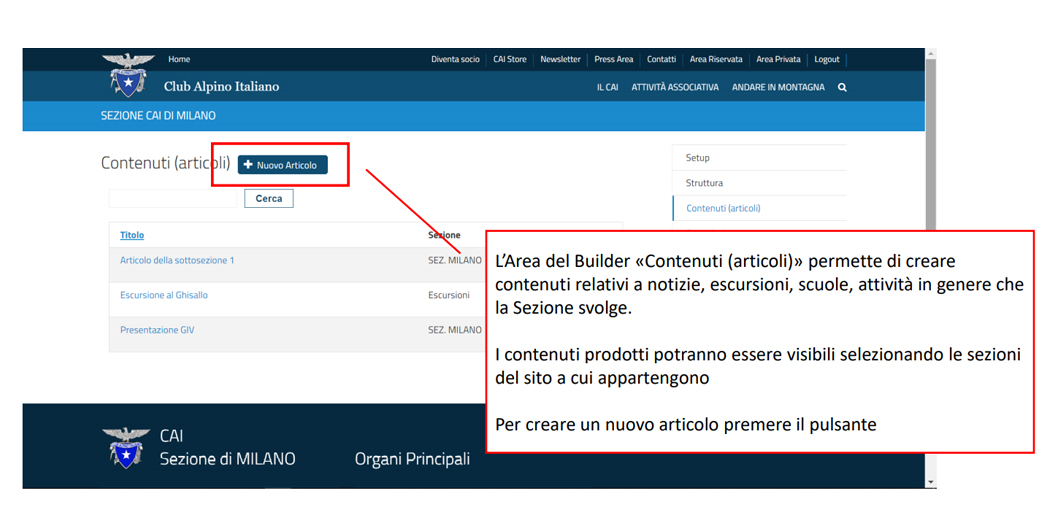Open the CAI Store link
Screen dimensions: 1042x530
(x=510, y=59)
